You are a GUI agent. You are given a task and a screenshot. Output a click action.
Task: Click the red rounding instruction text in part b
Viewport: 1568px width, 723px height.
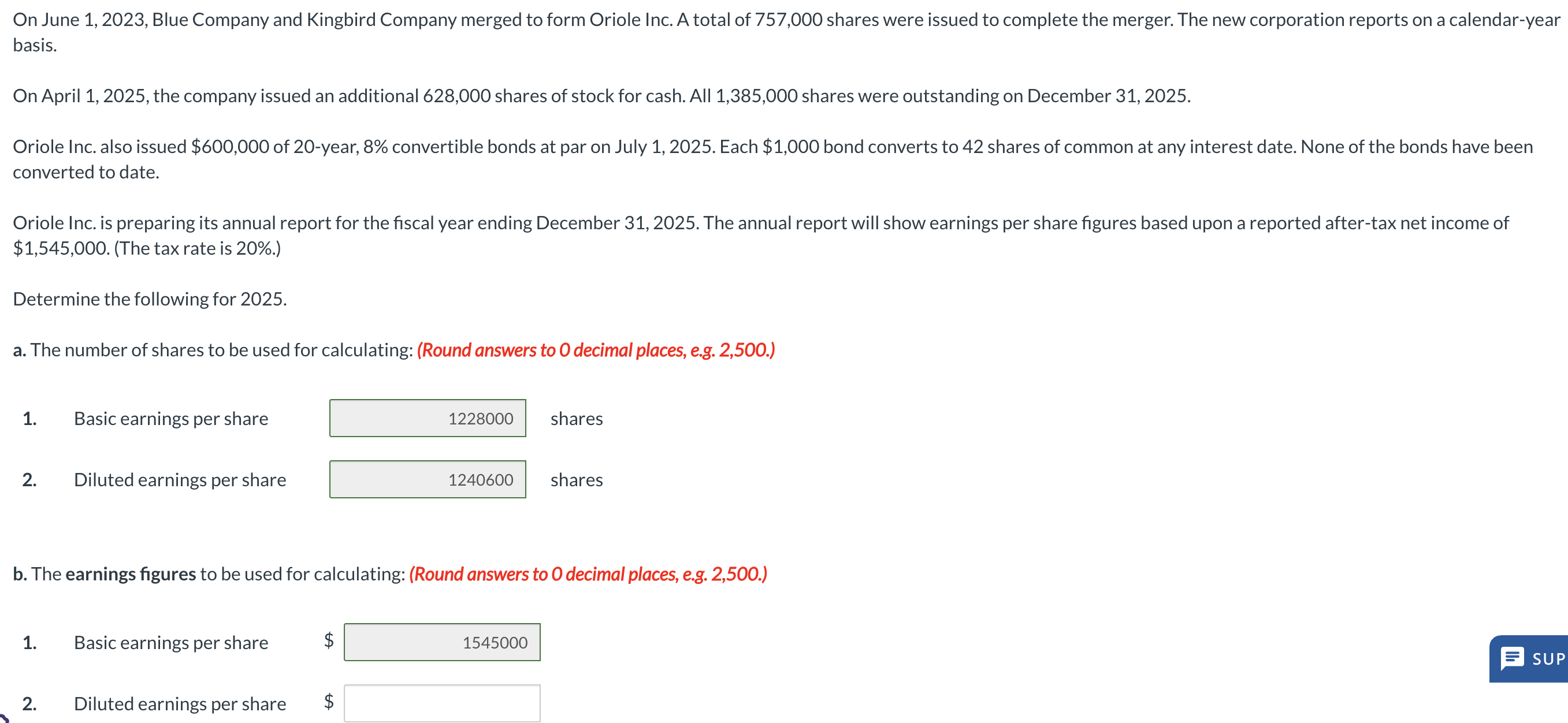pos(588,573)
